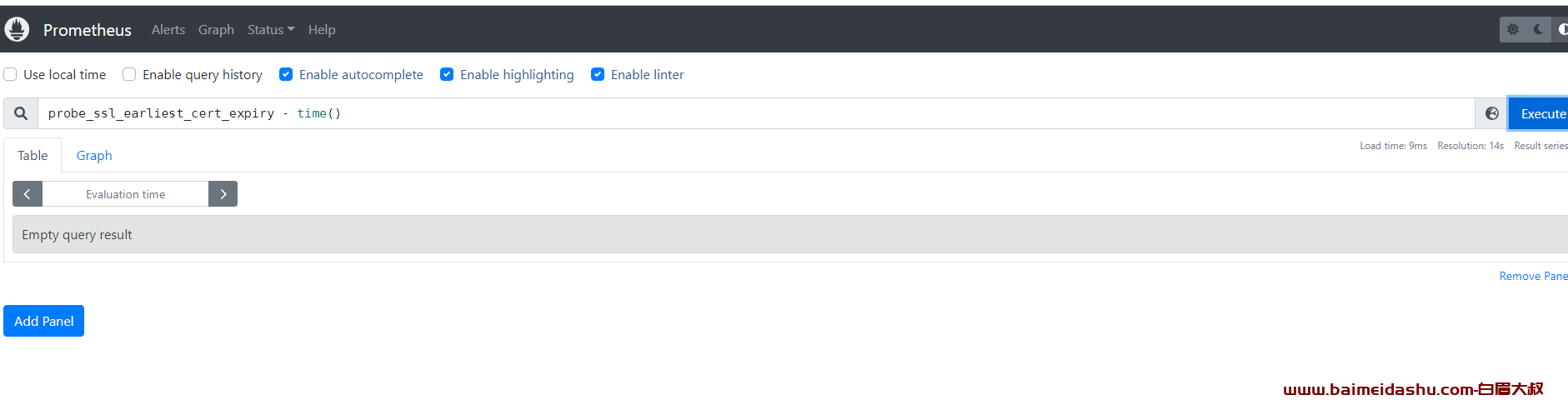
Task: Click the Prometheus flame logo icon
Action: click(17, 29)
